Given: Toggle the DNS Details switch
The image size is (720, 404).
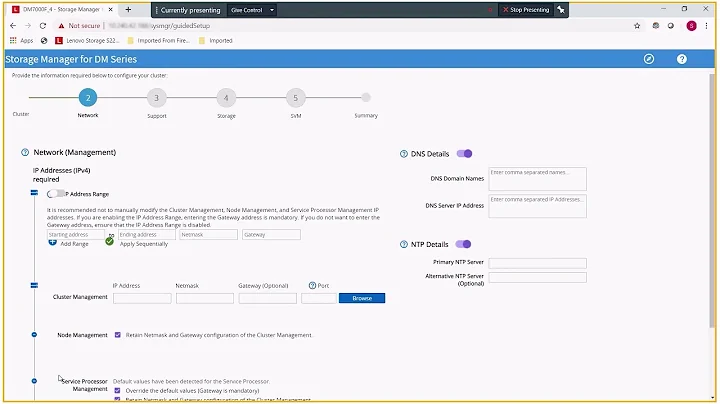Looking at the screenshot, I should point(464,154).
